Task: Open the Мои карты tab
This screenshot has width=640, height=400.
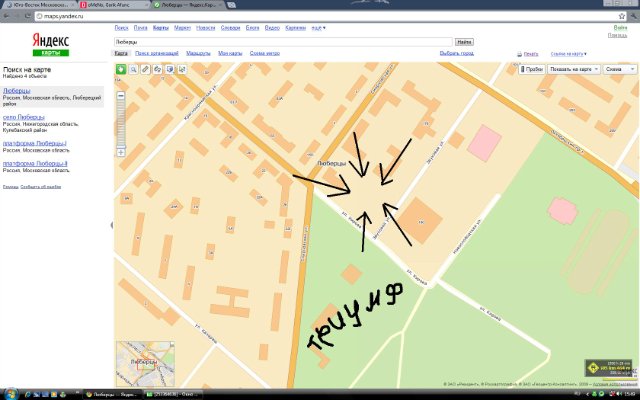Action: (x=230, y=53)
